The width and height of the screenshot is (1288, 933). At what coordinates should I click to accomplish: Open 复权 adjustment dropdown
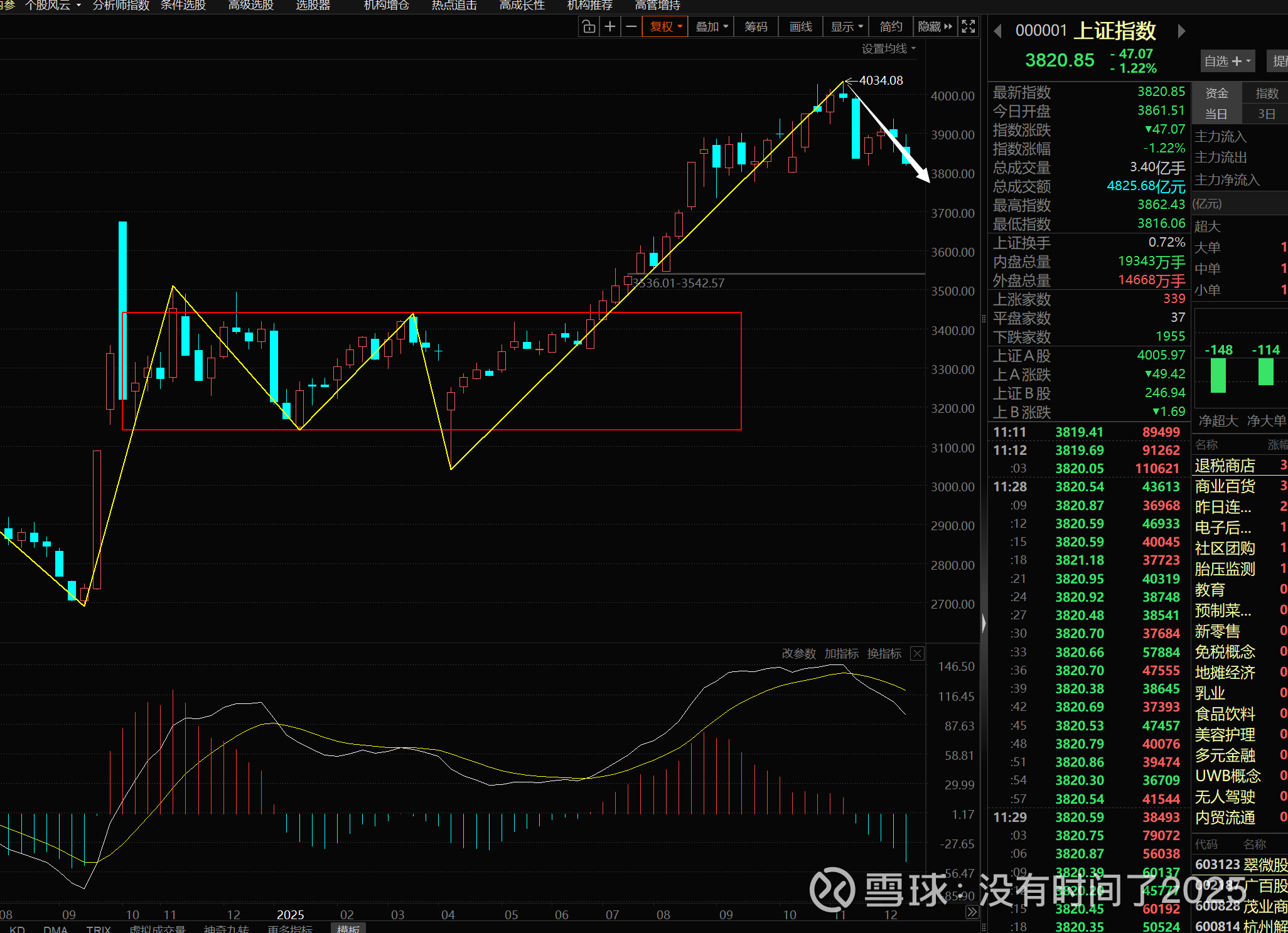point(665,27)
